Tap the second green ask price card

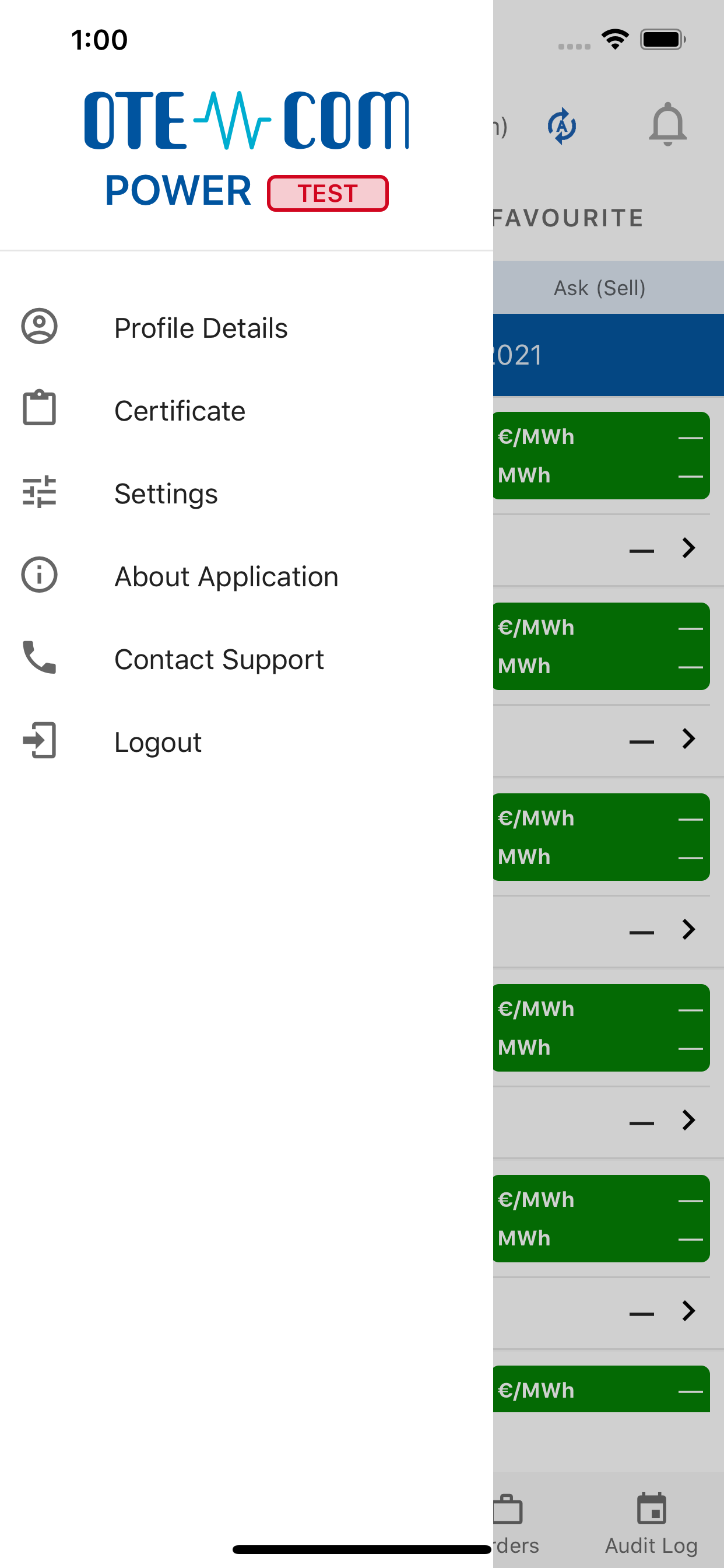600,646
